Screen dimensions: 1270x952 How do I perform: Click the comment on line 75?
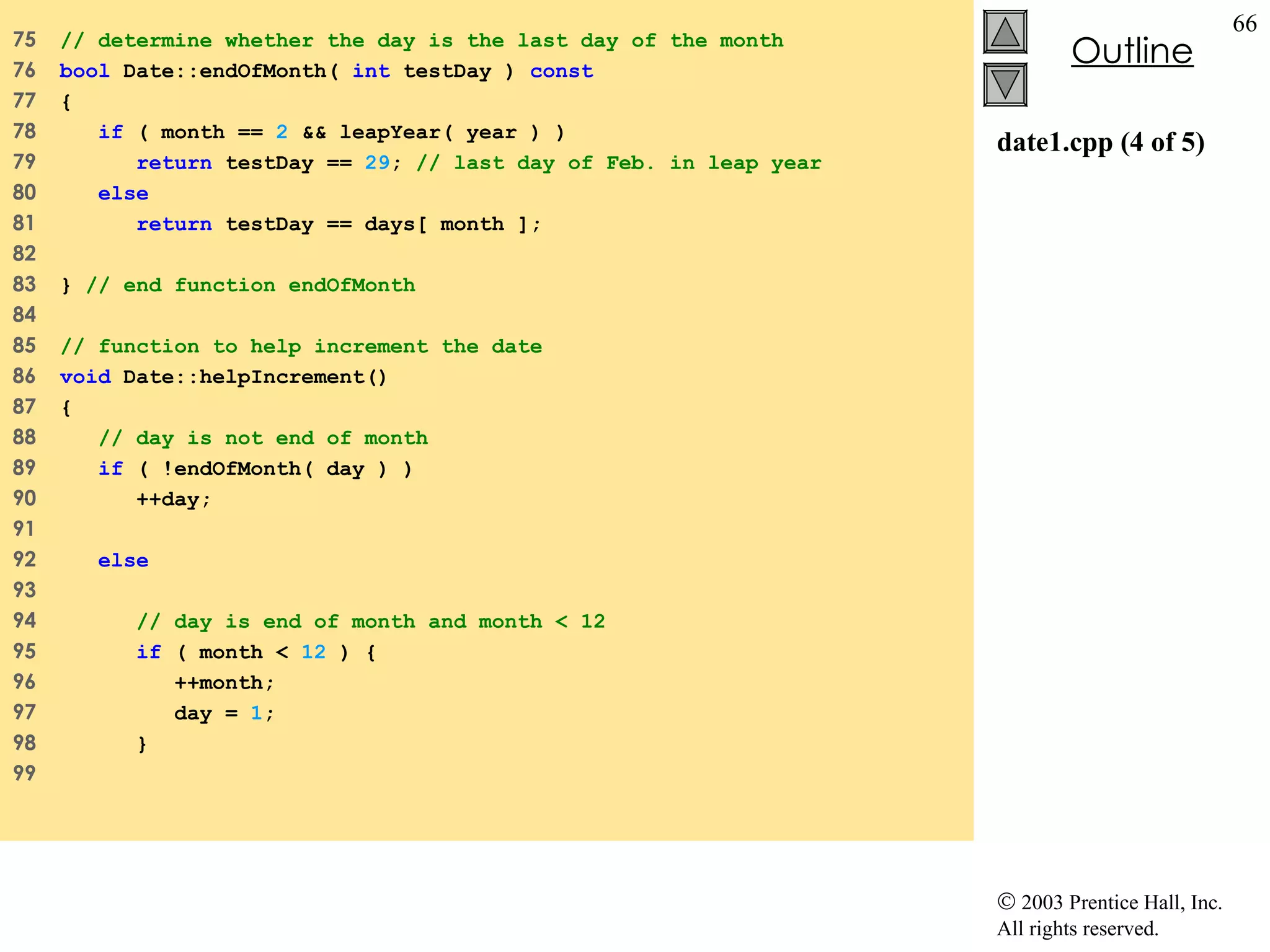coord(422,41)
